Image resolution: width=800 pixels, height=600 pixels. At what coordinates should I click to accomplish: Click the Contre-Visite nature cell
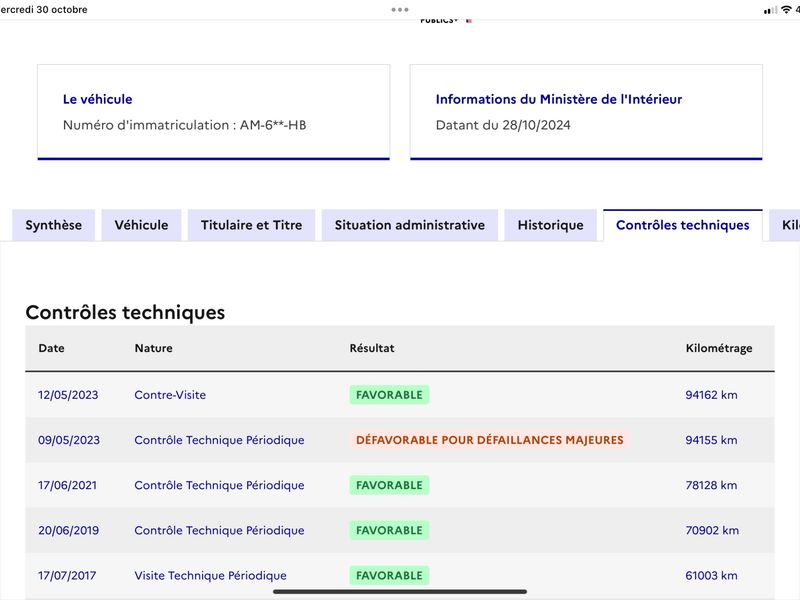(170, 395)
